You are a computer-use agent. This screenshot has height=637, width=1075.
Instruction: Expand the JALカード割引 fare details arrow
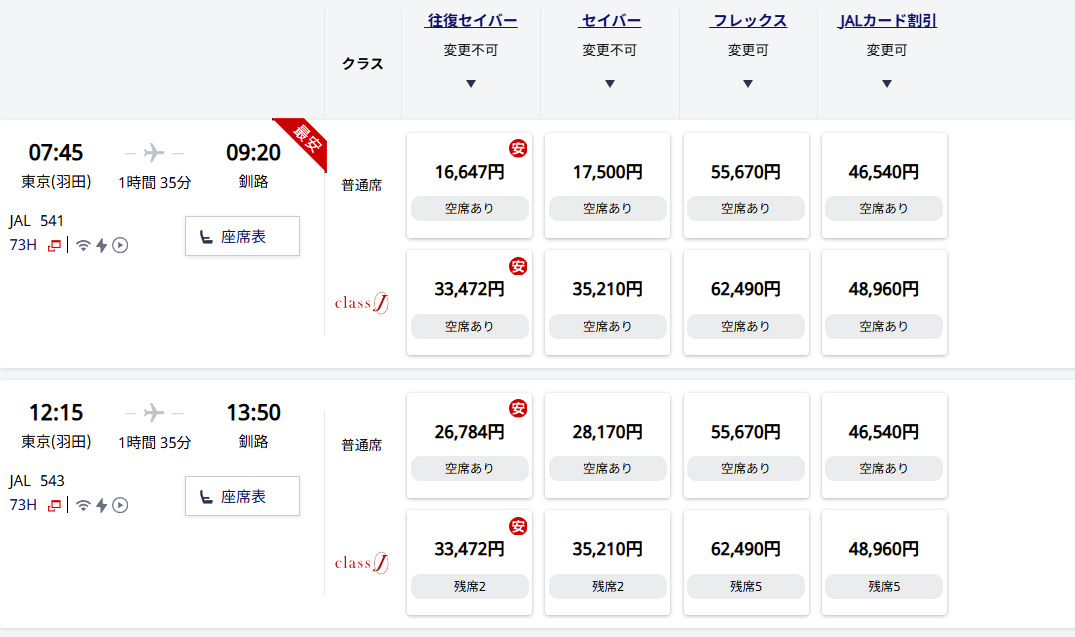point(887,84)
